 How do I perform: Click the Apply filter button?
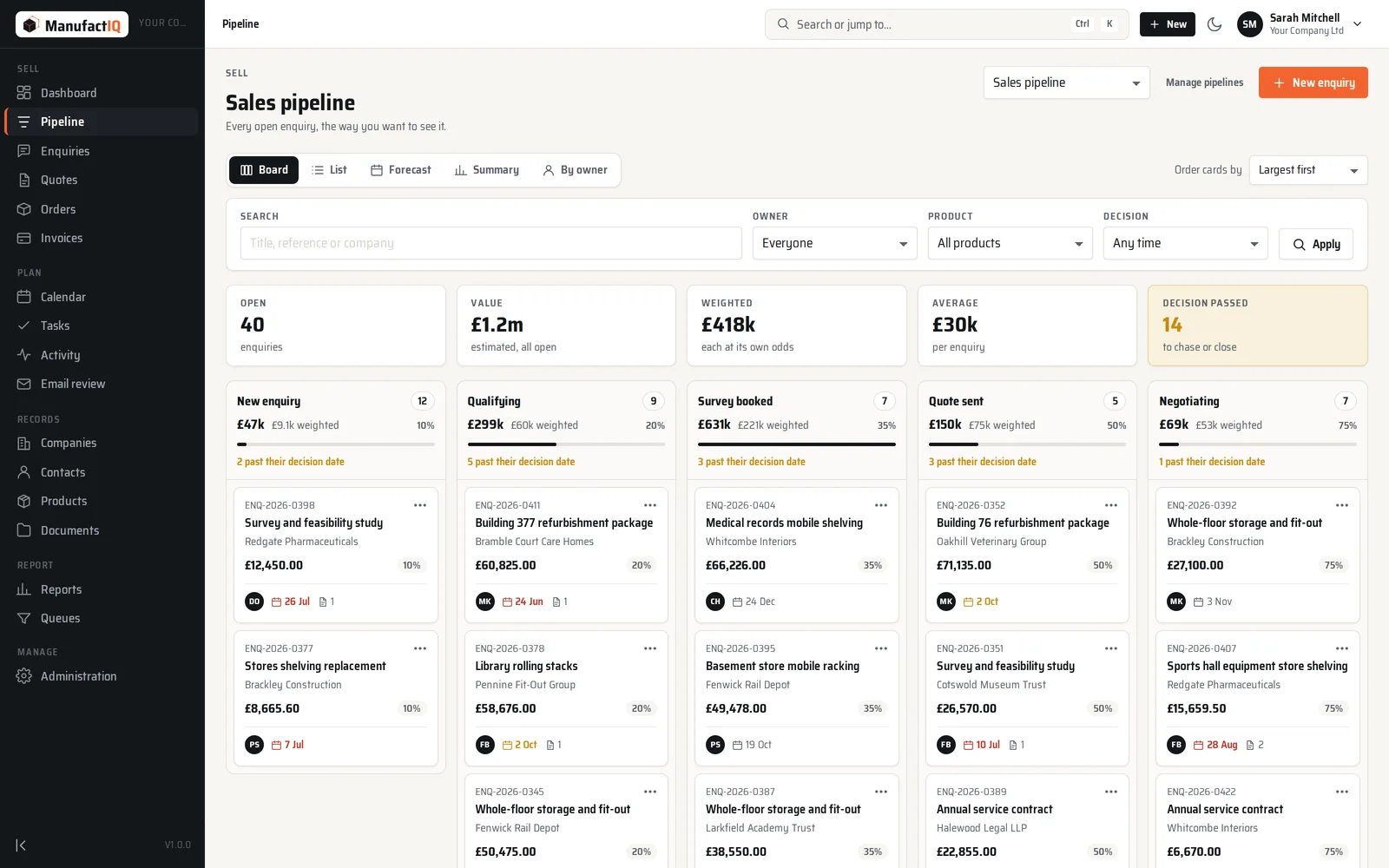click(1315, 244)
